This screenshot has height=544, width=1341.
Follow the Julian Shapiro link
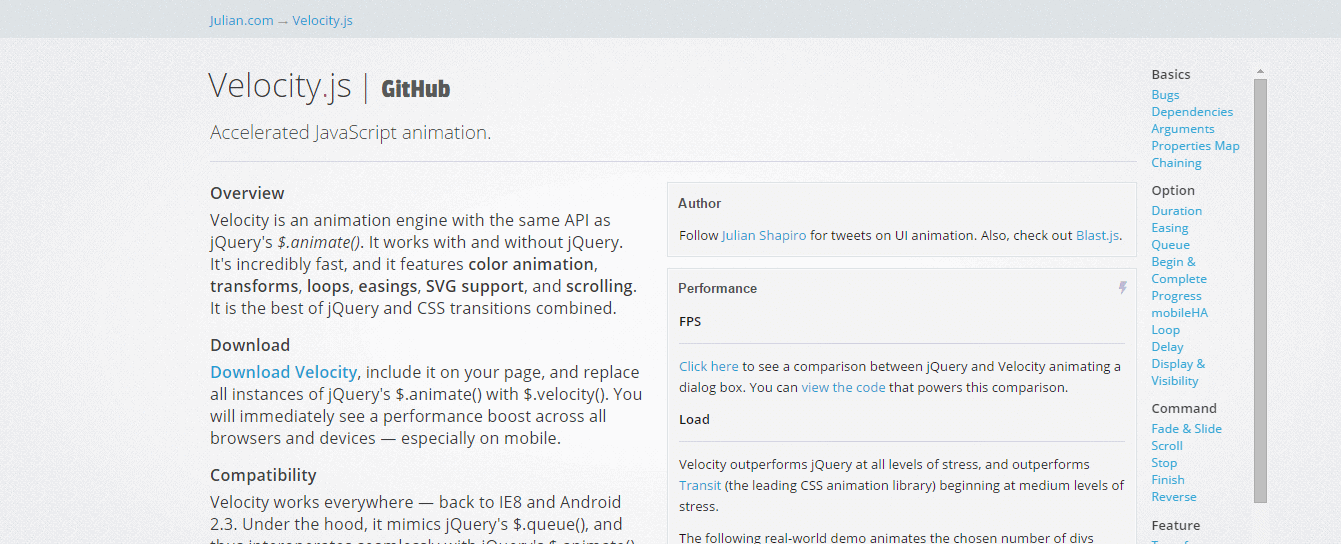click(764, 236)
